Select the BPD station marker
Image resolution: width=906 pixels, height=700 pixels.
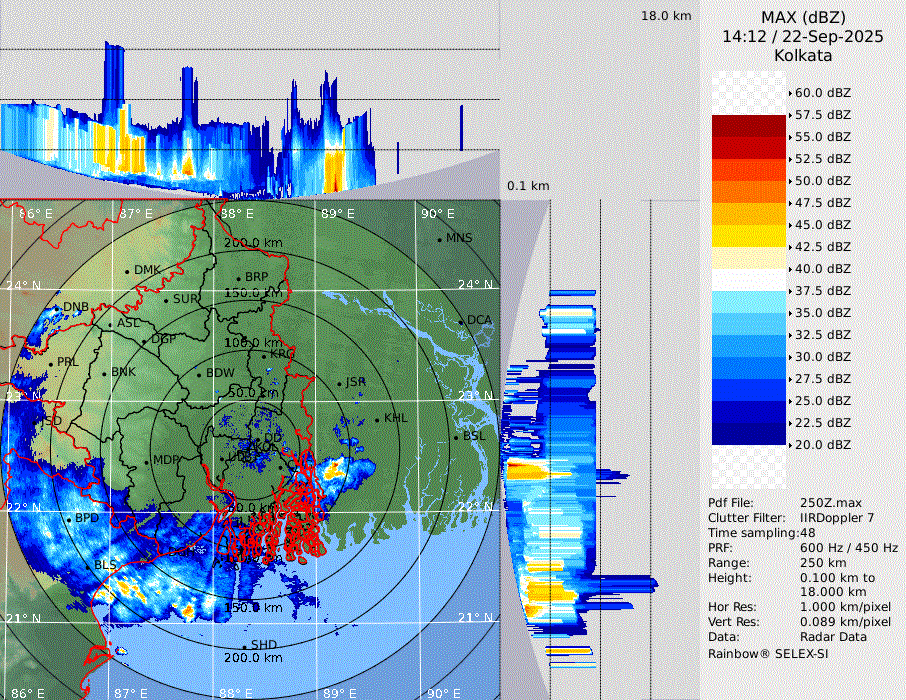click(69, 519)
